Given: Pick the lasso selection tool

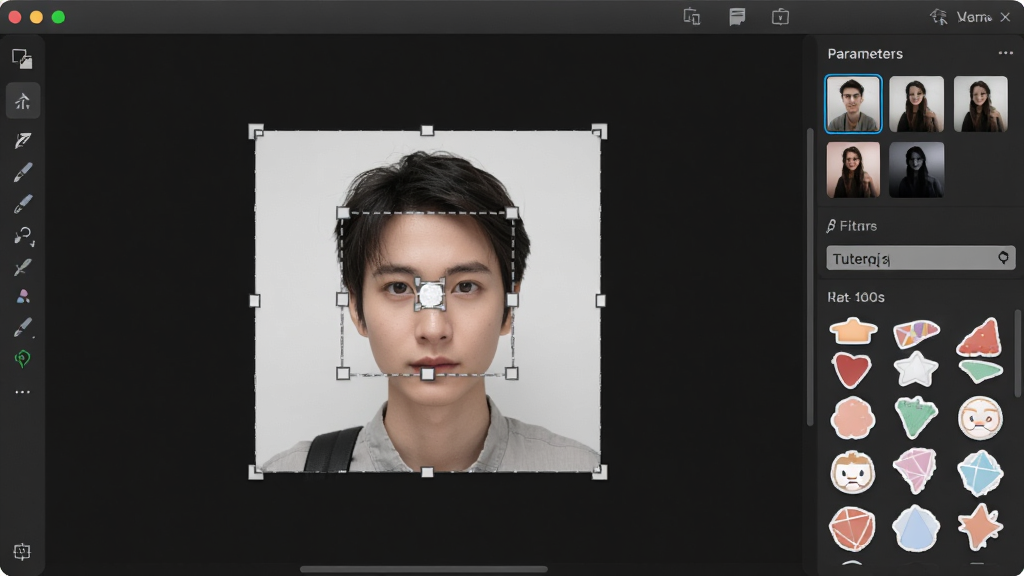Looking at the screenshot, I should point(24,236).
